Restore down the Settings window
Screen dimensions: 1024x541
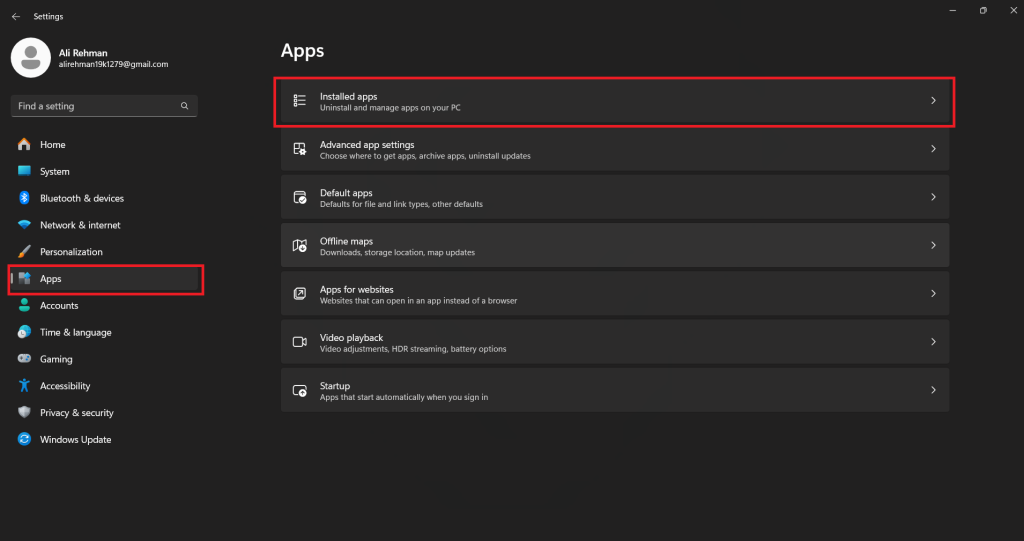coord(983,10)
